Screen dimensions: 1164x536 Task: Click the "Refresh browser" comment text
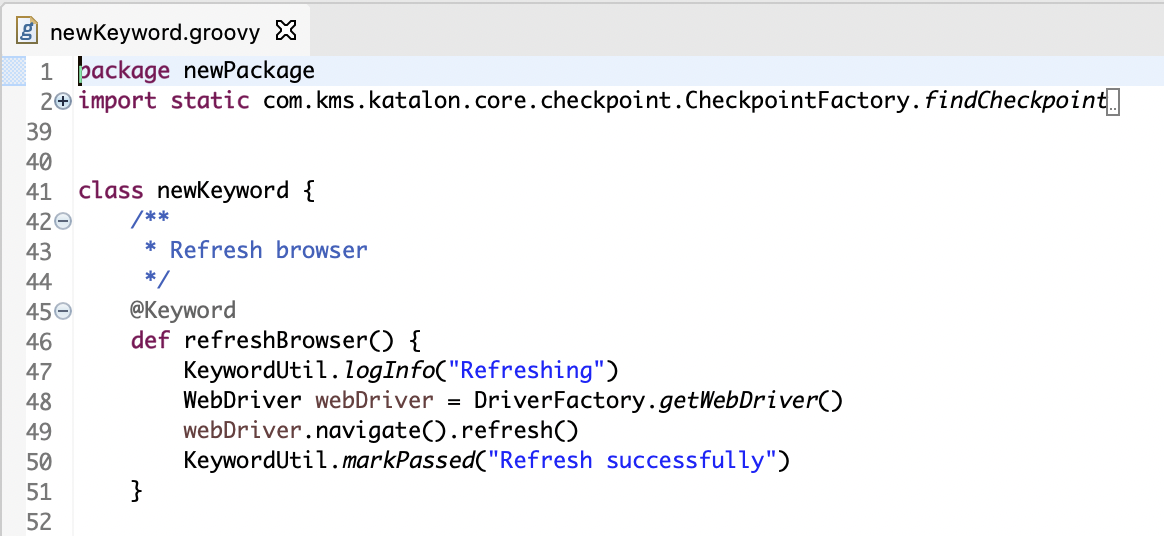coord(268,250)
